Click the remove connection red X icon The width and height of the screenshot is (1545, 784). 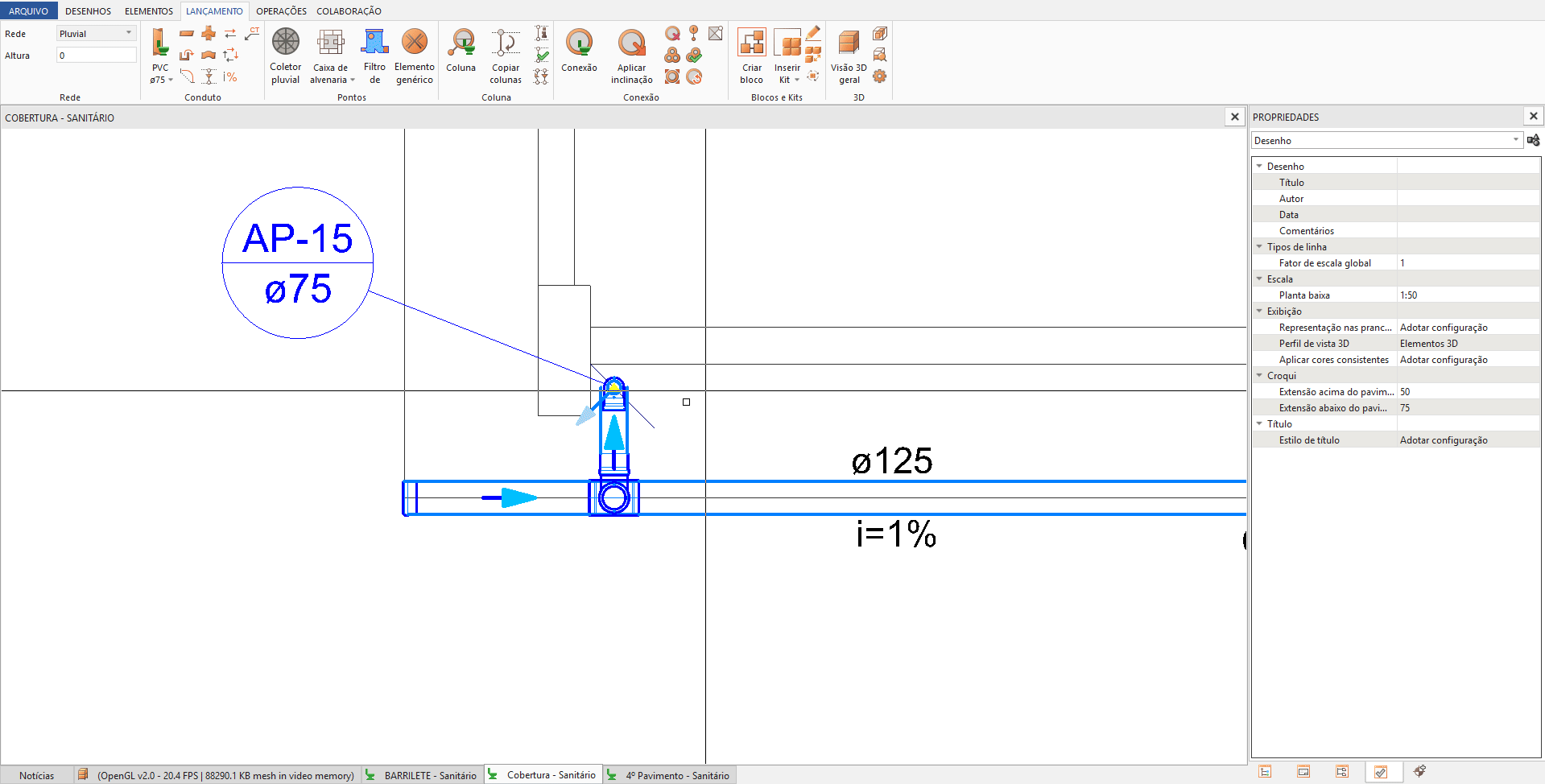coord(672,33)
